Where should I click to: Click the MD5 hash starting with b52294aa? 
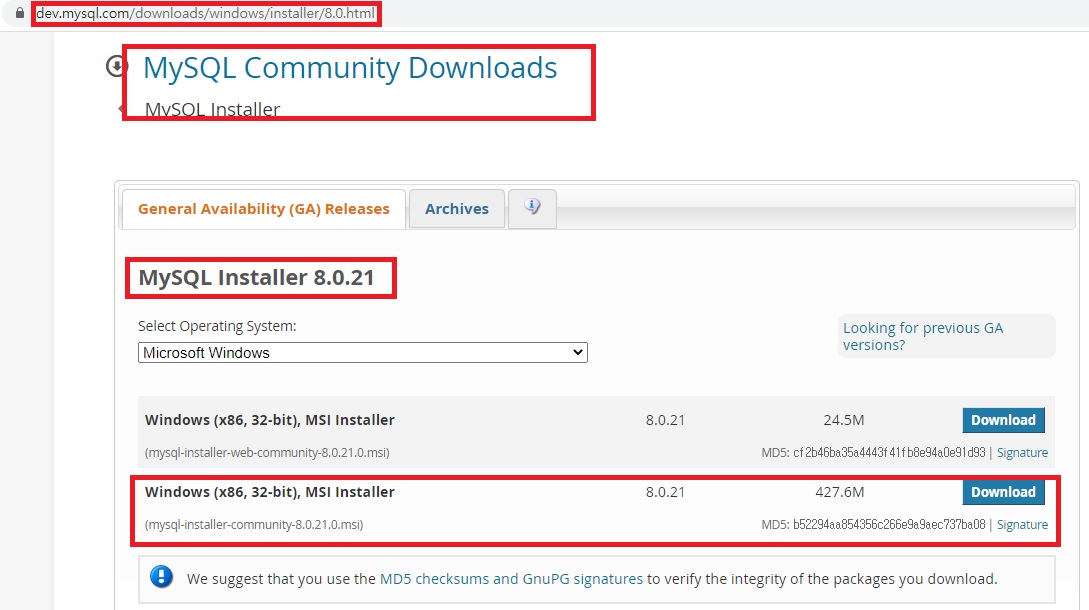[x=889, y=525]
